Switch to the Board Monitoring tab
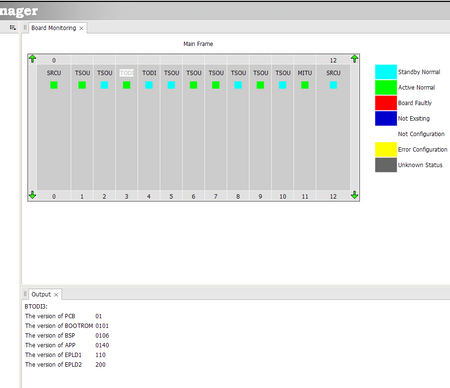The image size is (450, 388). 54,28
